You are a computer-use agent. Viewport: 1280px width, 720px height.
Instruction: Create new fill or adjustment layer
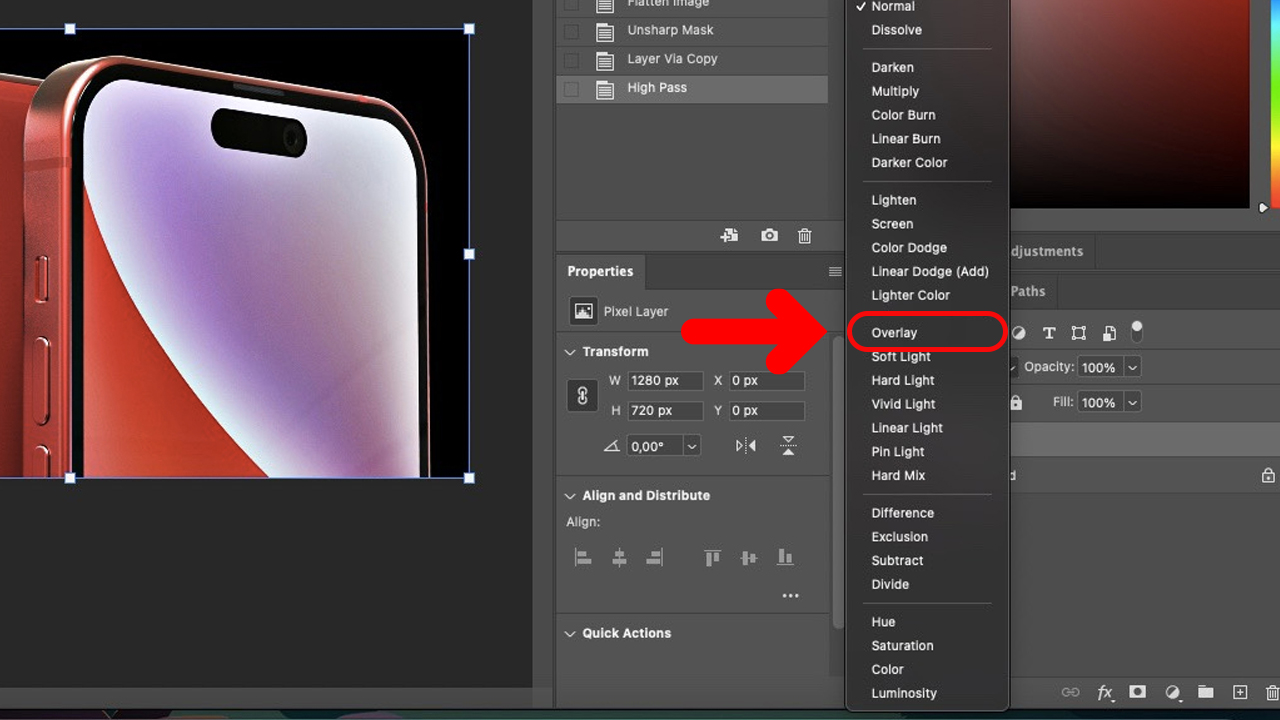pyautogui.click(x=1173, y=692)
